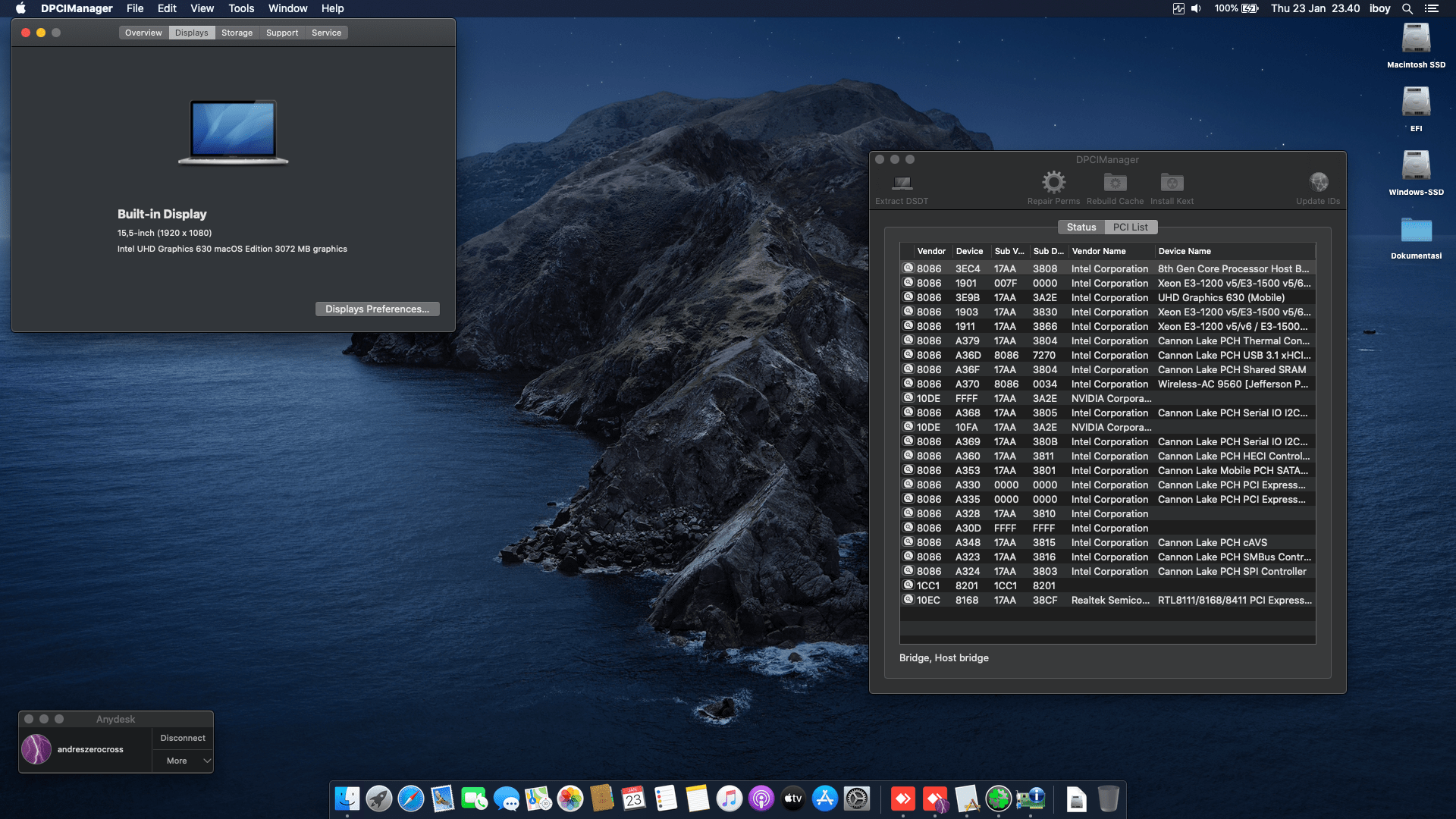Open the Apple menu

tap(20, 8)
